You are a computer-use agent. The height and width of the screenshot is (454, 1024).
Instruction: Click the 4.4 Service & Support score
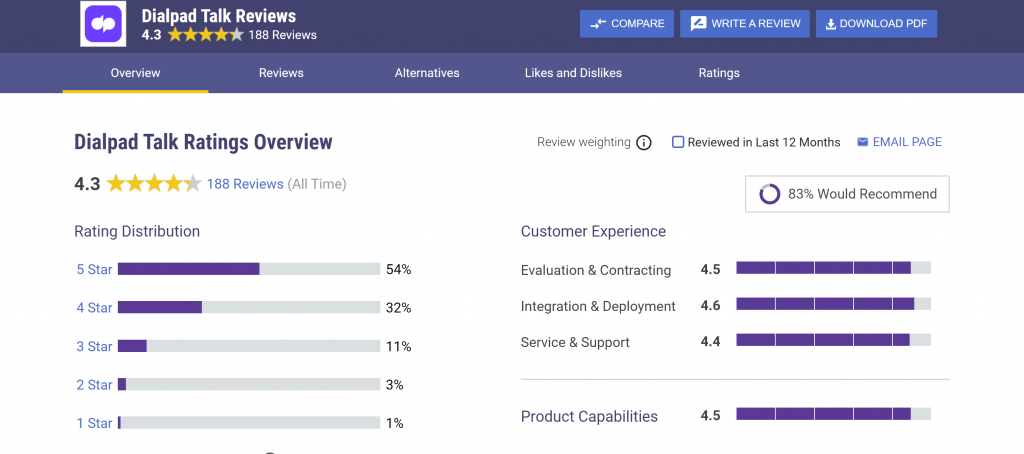pyautogui.click(x=711, y=341)
